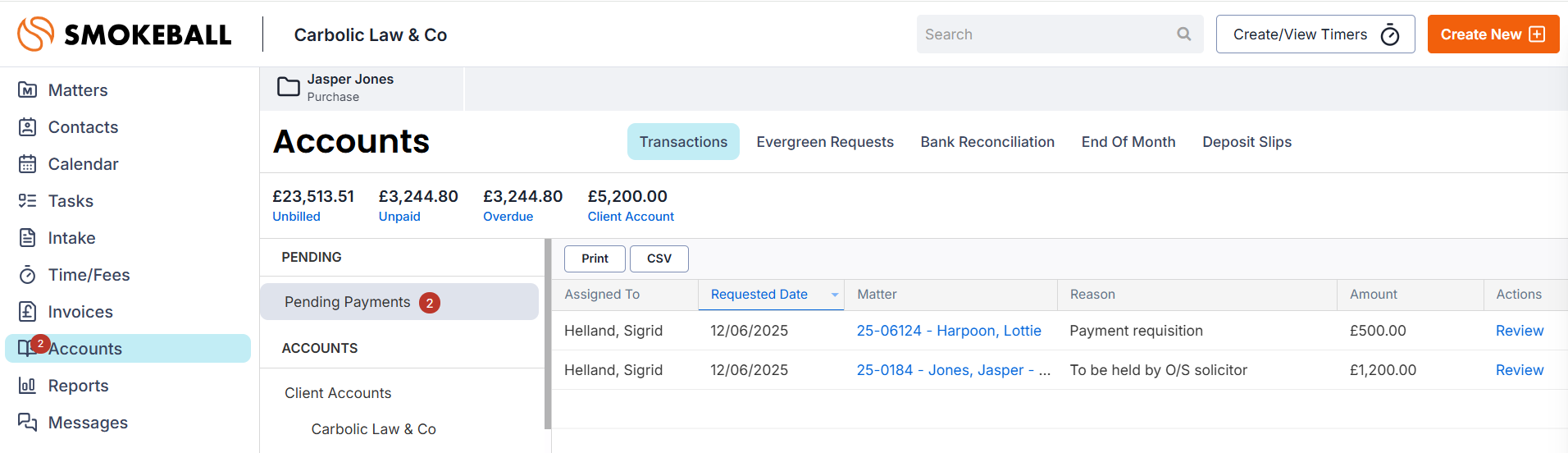1568x453 pixels.
Task: Click the Reports chart icon
Action: pyautogui.click(x=27, y=386)
